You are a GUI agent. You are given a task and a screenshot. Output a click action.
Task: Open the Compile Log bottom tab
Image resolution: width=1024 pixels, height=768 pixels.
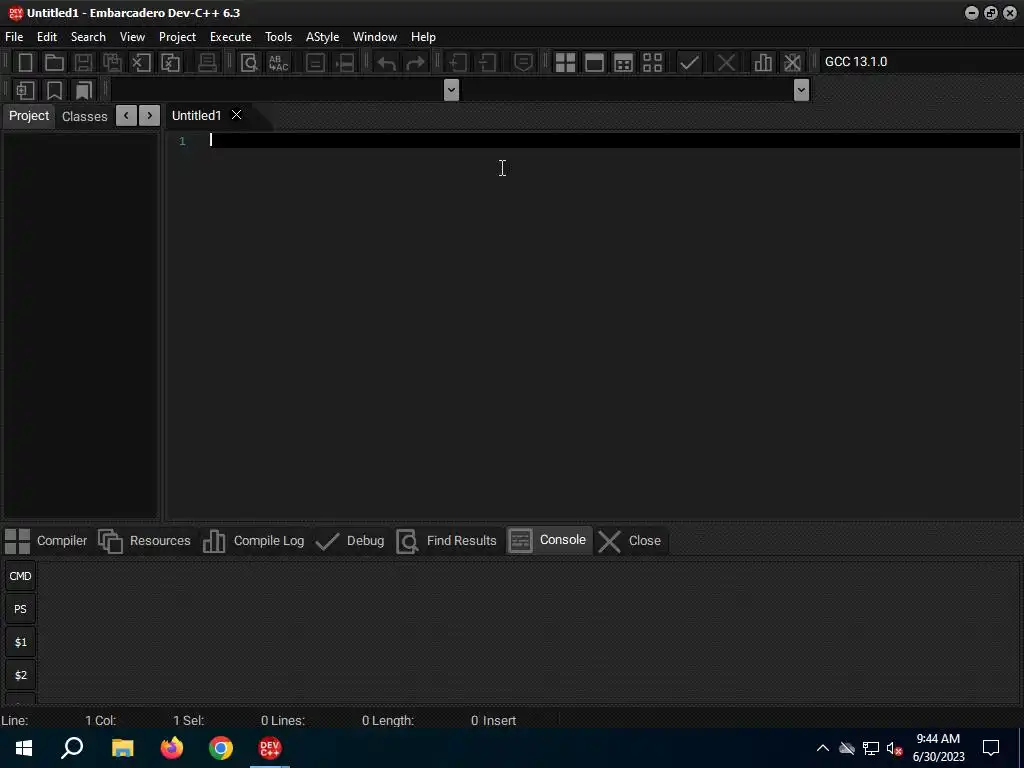pyautogui.click(x=253, y=541)
